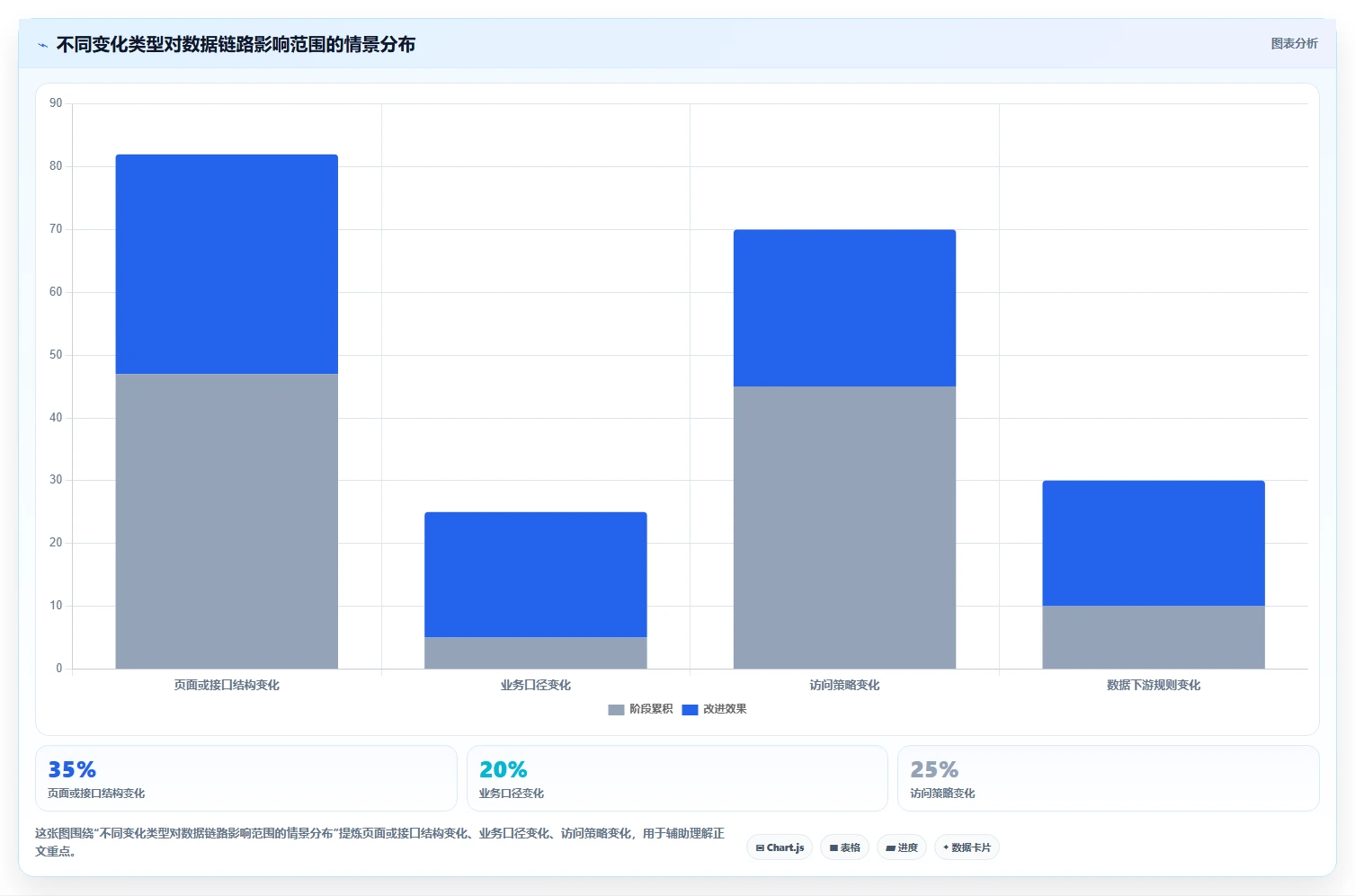The width and height of the screenshot is (1355, 896).
Task: Click the x-axis label 访问策略变化
Action: [x=844, y=685]
